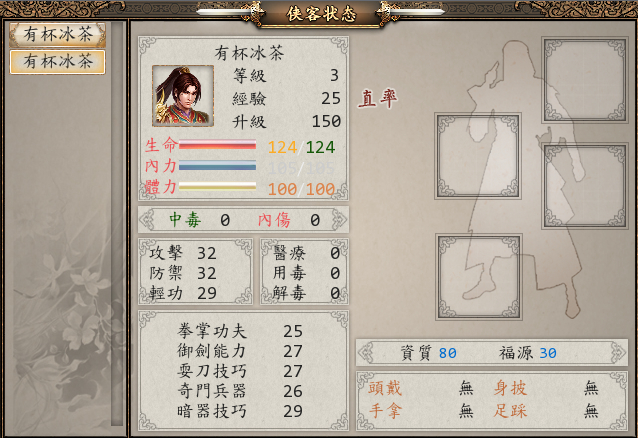The width and height of the screenshot is (638, 438).
Task: Click the red 直率 personality trait label
Action: pyautogui.click(x=378, y=98)
